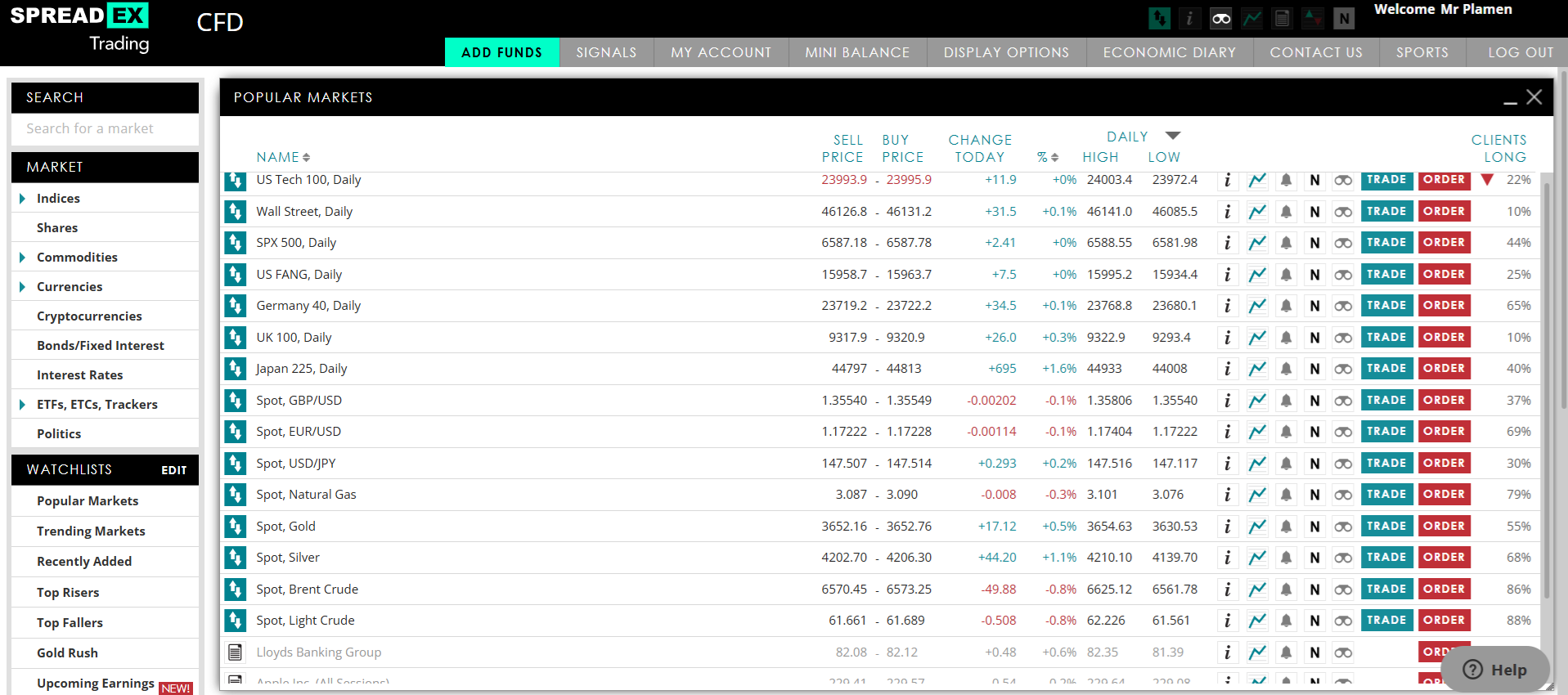
Task: Click TRADE for Spot, Natural Gas
Action: [x=1386, y=495]
